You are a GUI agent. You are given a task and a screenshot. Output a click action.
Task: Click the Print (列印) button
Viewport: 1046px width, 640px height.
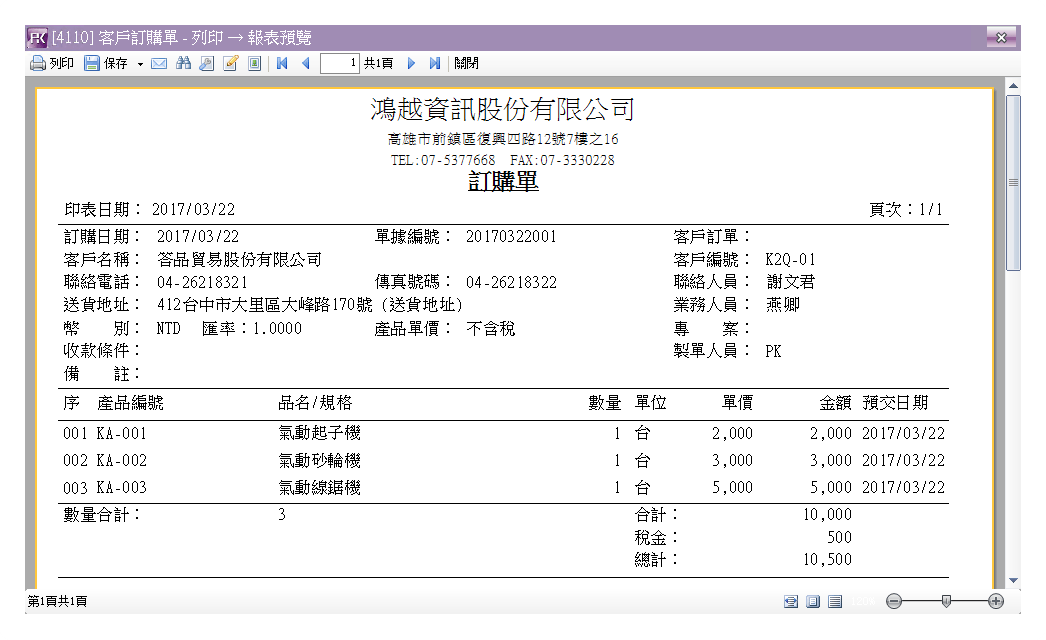click(x=52, y=63)
